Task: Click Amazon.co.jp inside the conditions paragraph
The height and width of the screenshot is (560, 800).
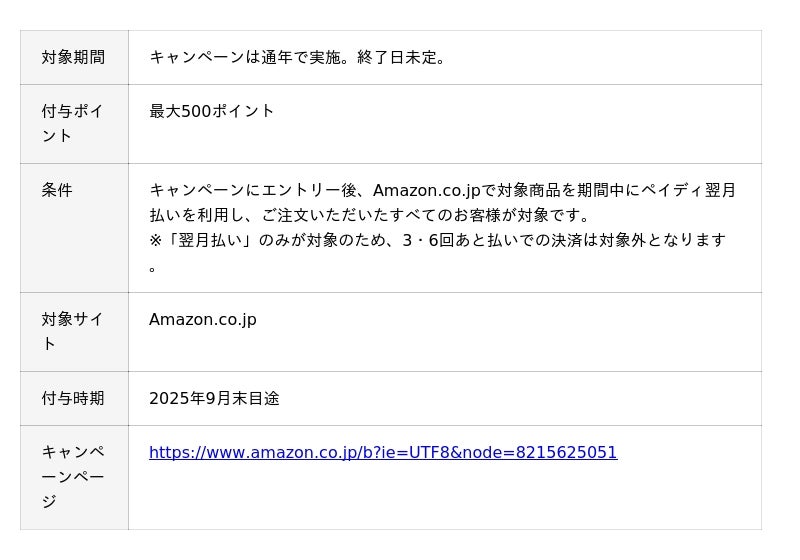Action: [x=427, y=191]
